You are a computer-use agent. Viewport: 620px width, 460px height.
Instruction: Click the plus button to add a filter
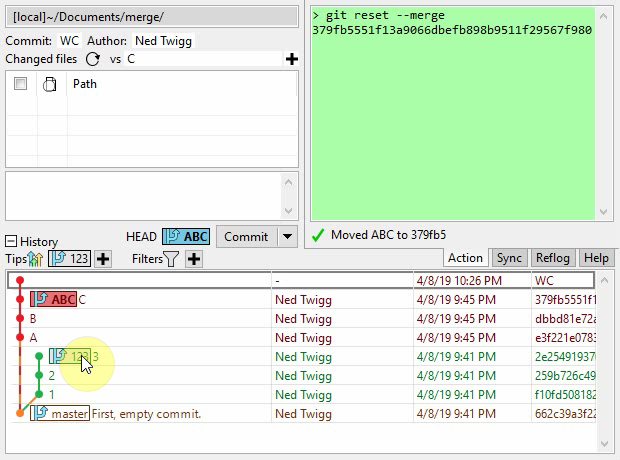(x=194, y=259)
